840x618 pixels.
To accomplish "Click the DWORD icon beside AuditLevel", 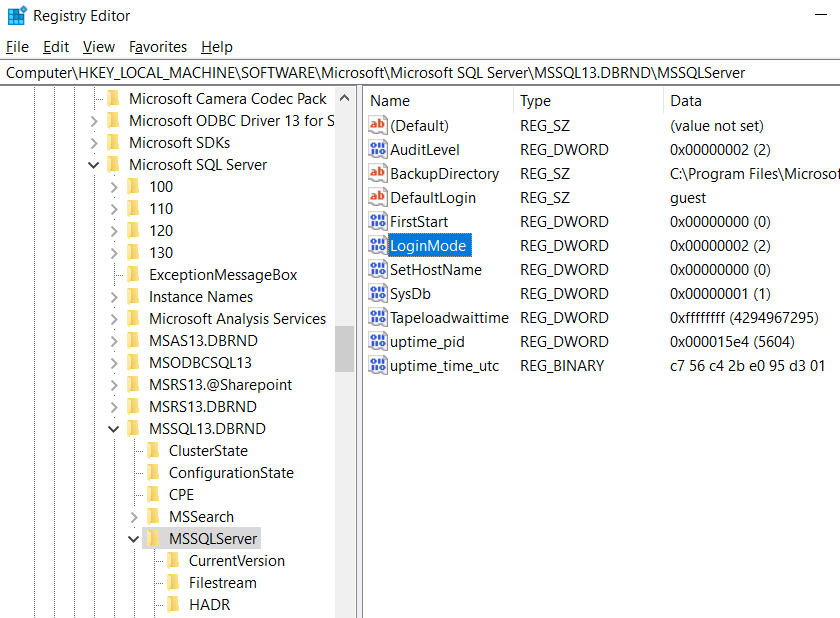I will [x=378, y=149].
